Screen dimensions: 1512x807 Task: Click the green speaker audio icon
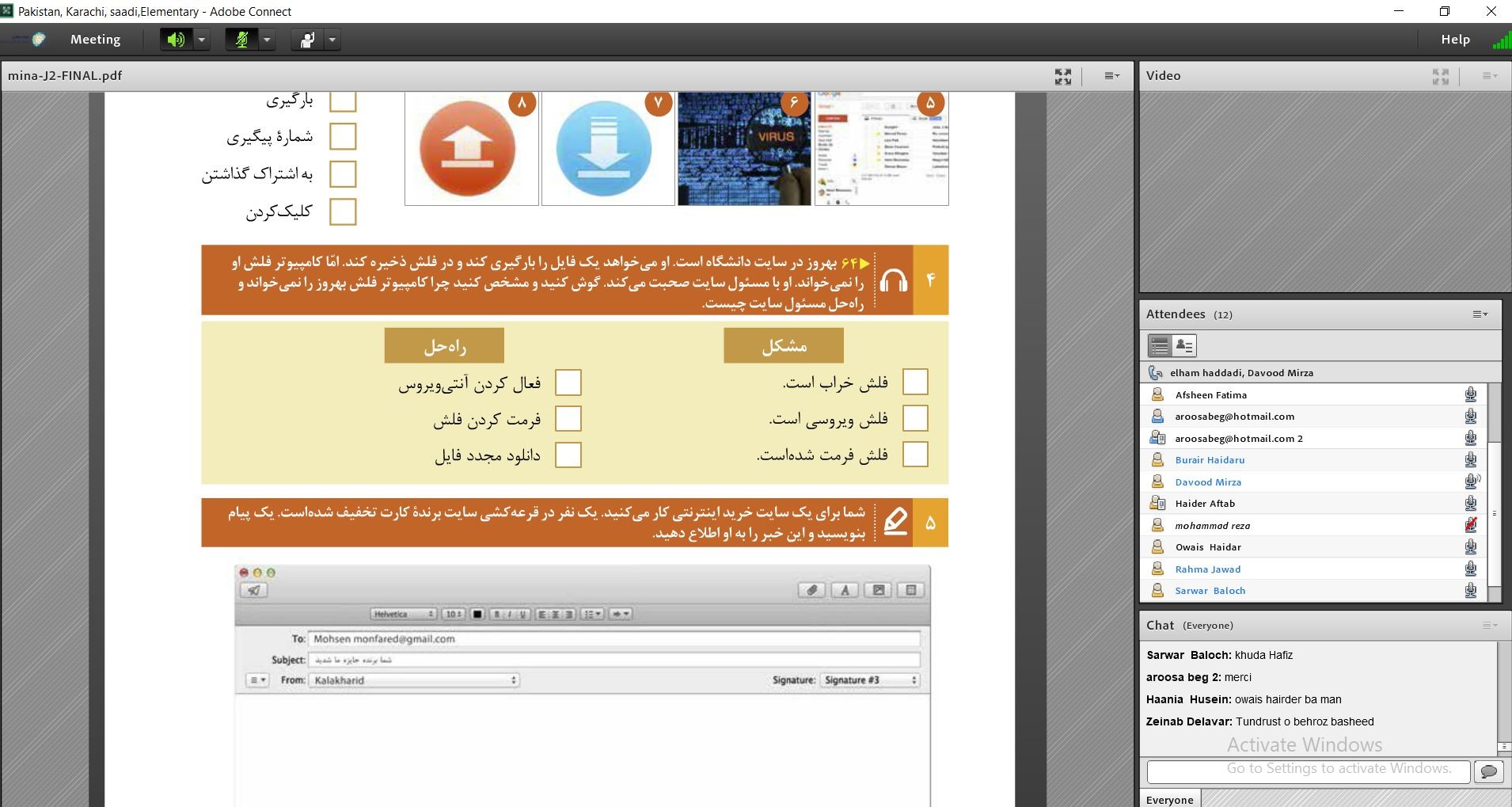(176, 40)
